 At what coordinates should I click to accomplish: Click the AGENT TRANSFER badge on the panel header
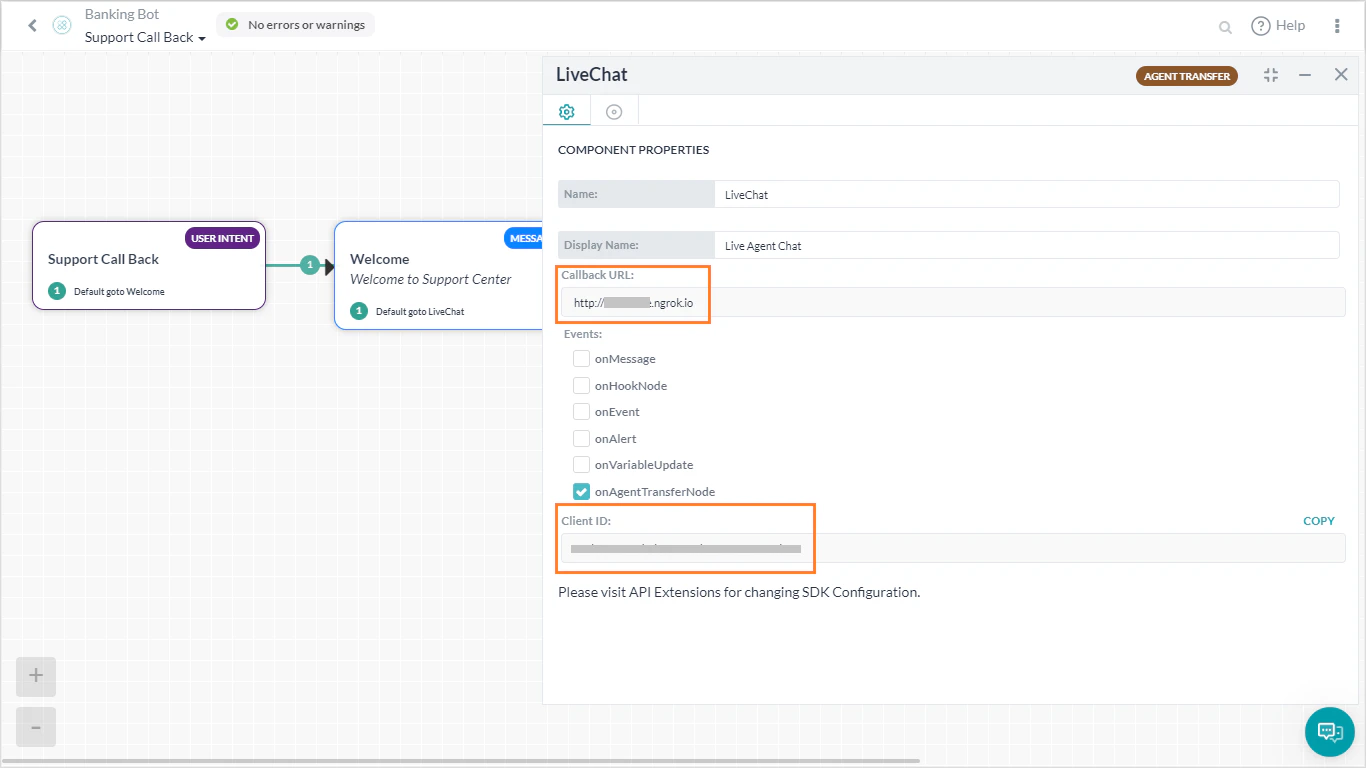point(1186,75)
